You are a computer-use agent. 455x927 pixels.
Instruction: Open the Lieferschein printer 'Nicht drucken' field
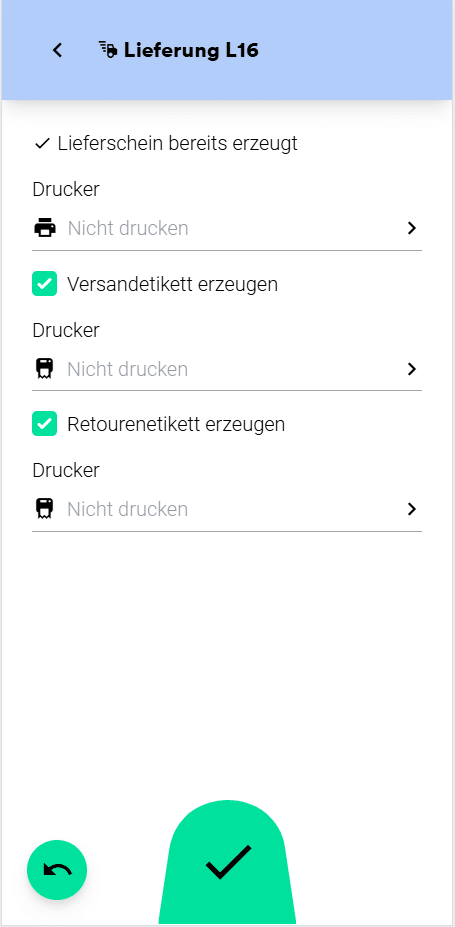pyautogui.click(x=227, y=228)
